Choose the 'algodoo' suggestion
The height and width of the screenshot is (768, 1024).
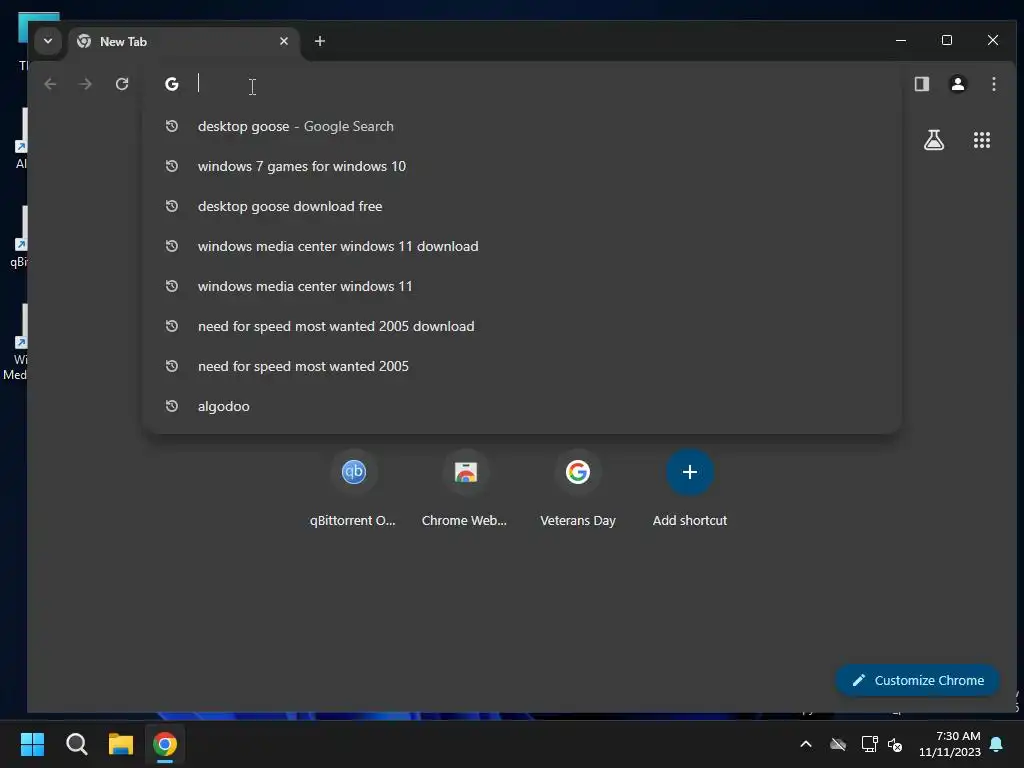(522, 406)
